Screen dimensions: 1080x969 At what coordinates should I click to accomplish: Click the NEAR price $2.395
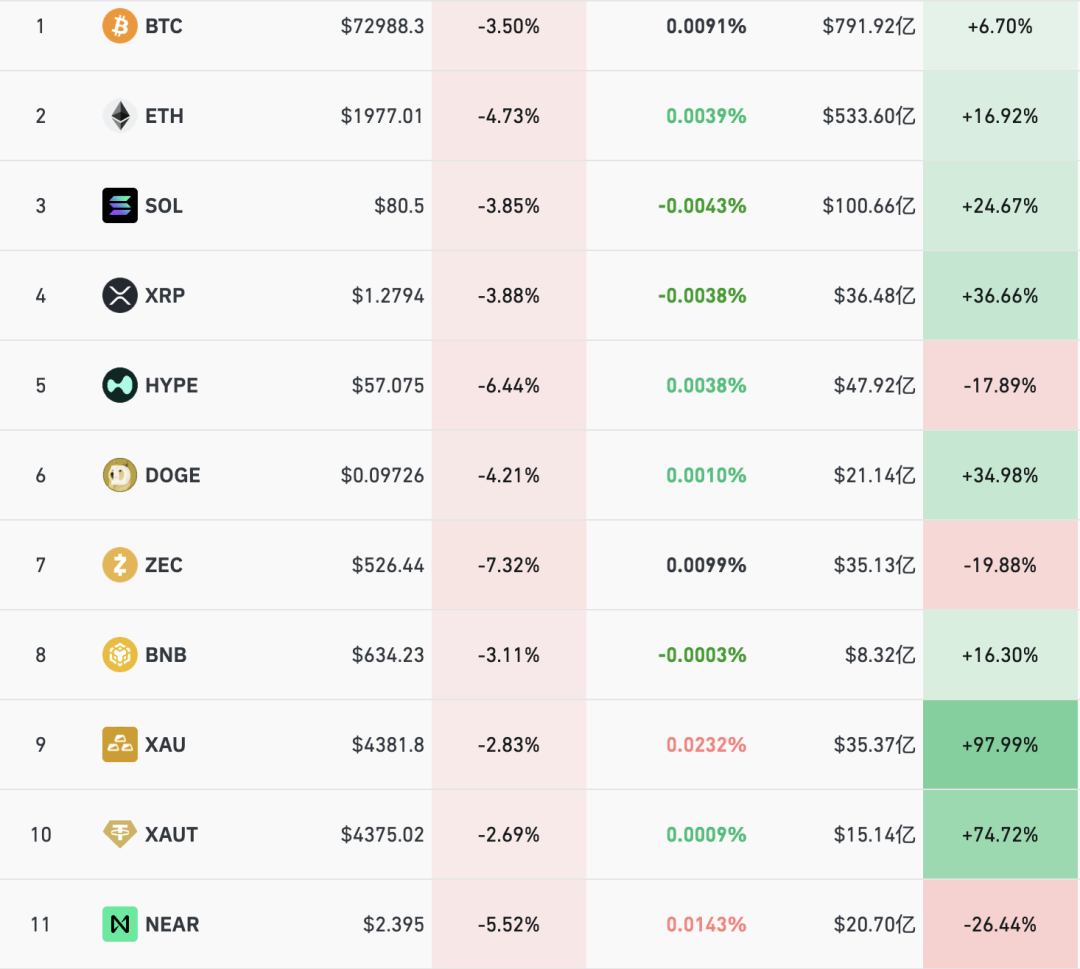393,924
